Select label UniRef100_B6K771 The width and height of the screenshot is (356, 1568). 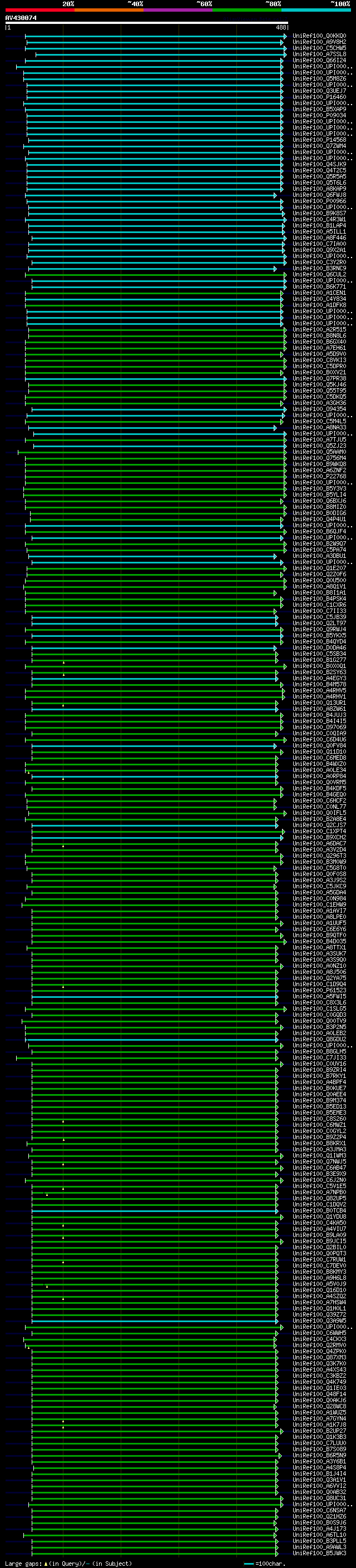319,286
